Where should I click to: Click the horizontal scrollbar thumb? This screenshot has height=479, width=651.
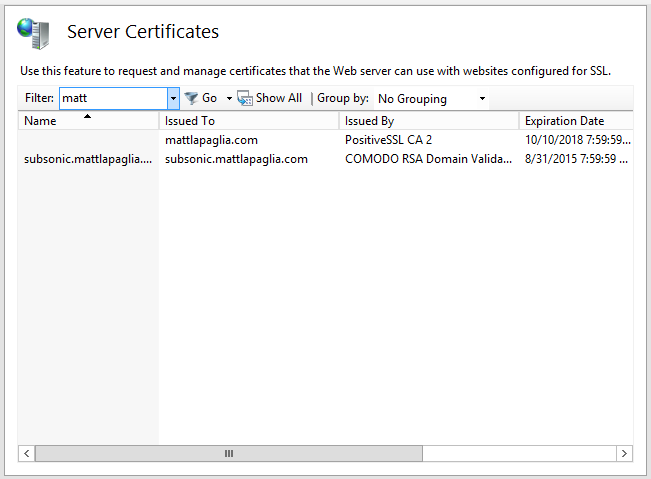point(229,453)
